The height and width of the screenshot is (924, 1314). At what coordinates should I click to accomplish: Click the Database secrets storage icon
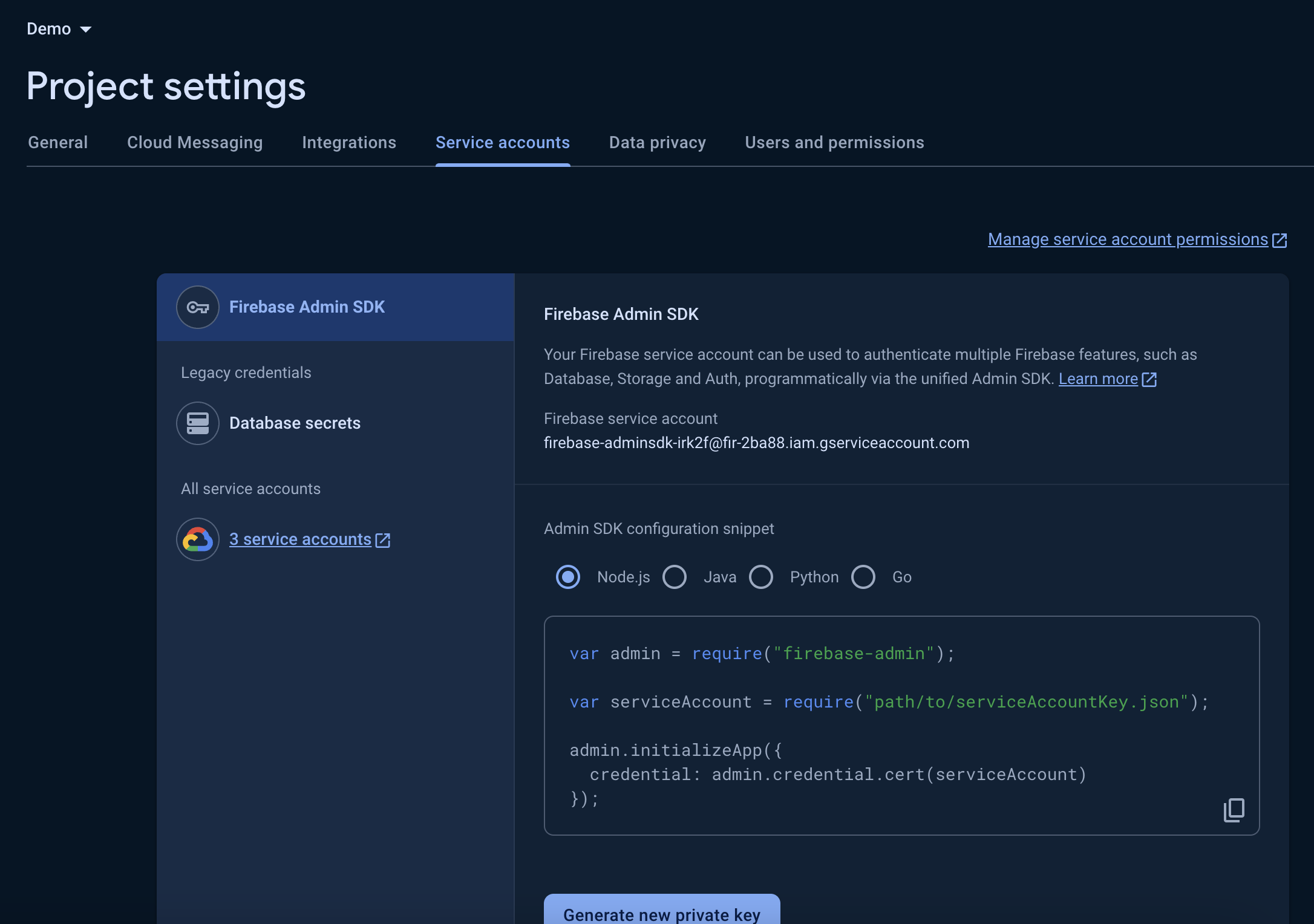[x=197, y=423]
